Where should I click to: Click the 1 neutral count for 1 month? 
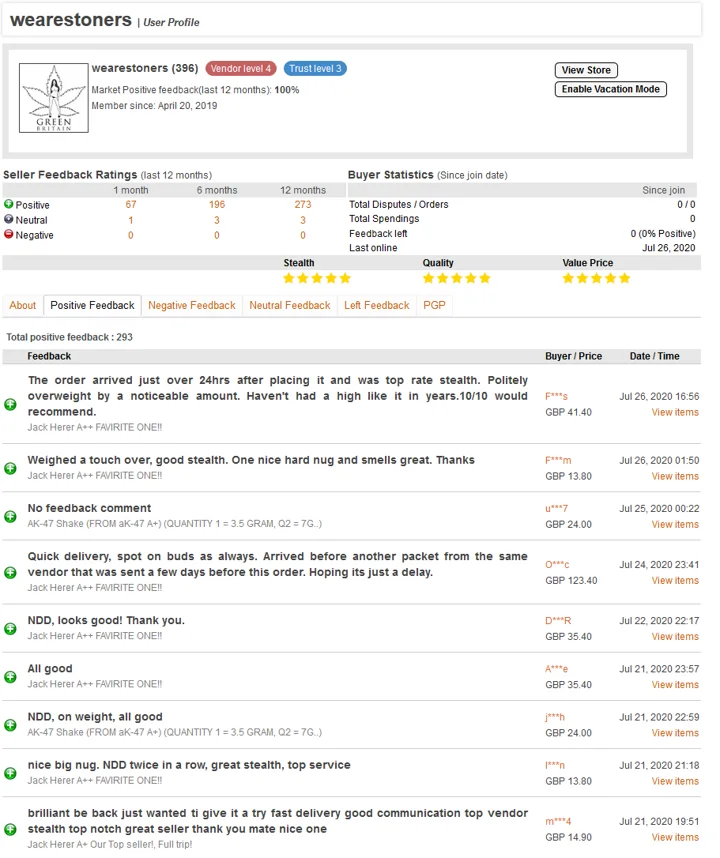131,220
